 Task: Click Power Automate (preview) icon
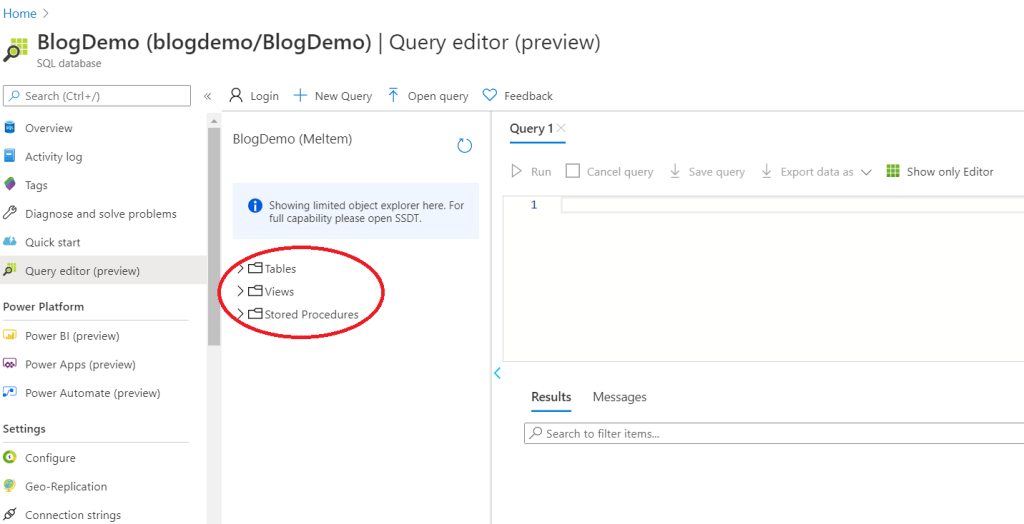10,393
